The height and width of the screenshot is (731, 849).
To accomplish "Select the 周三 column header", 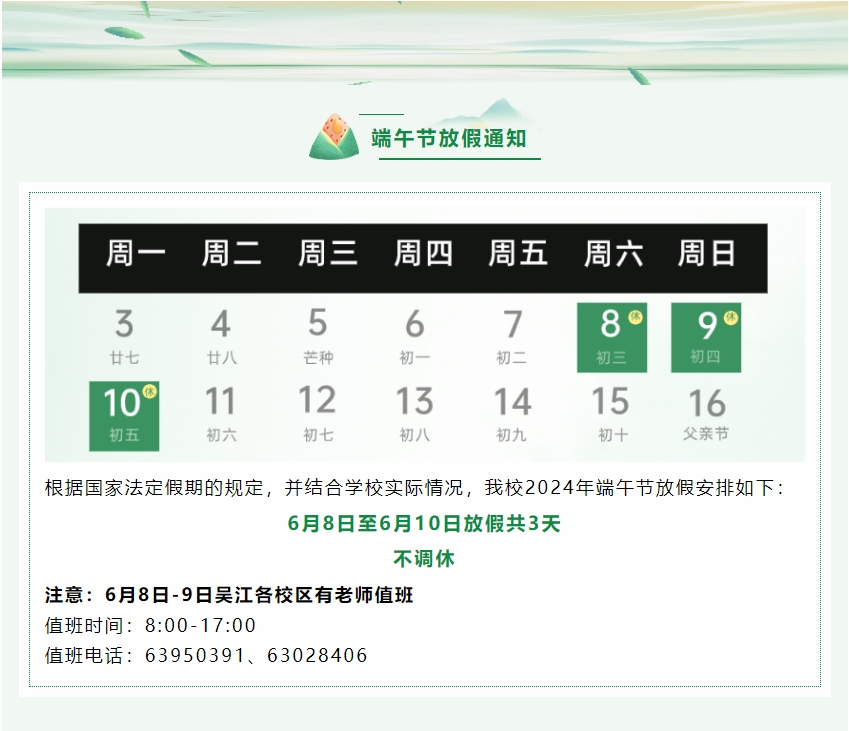I will [x=328, y=253].
